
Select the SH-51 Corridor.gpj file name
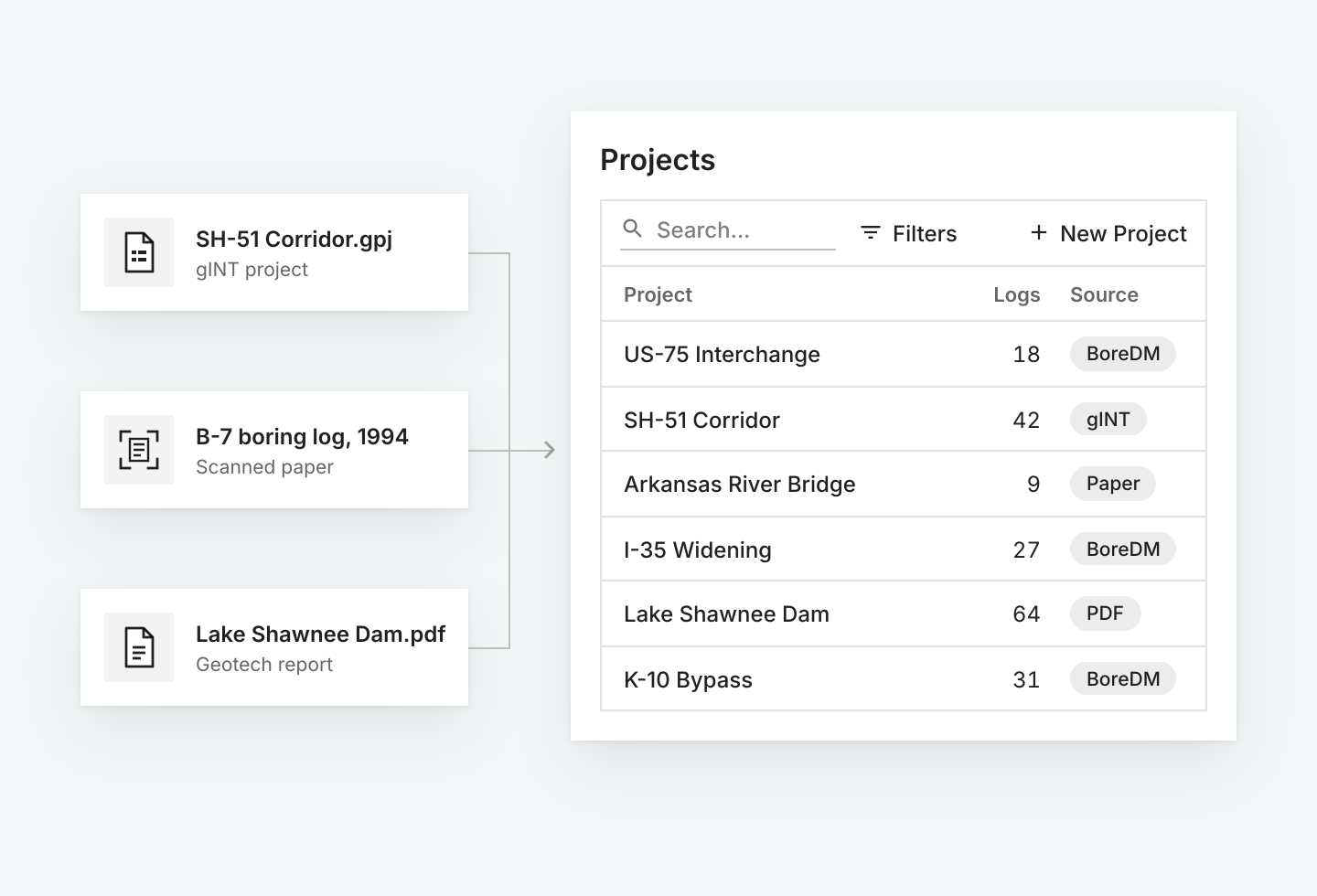[294, 240]
